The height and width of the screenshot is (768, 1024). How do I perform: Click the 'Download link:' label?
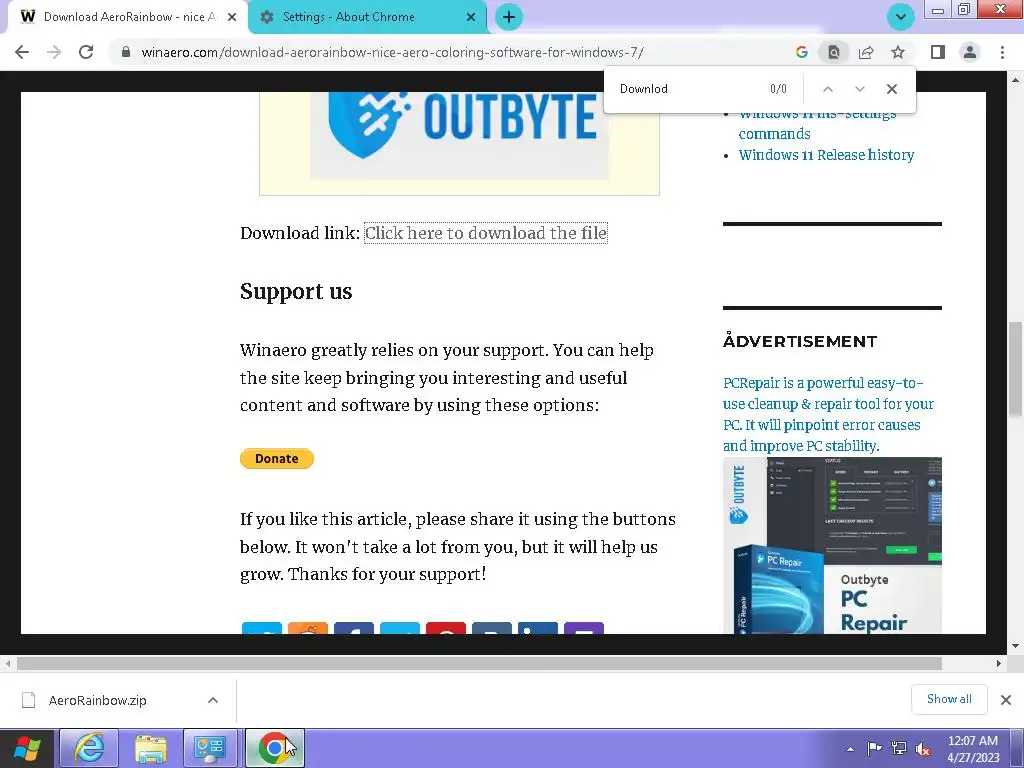tap(300, 233)
